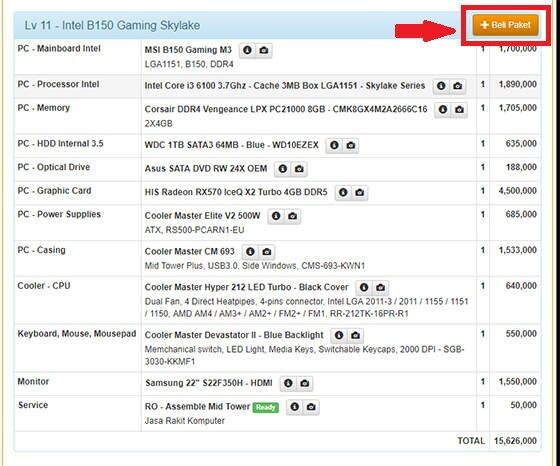Click the PC - Memory category label
The height and width of the screenshot is (466, 560).
click(44, 108)
